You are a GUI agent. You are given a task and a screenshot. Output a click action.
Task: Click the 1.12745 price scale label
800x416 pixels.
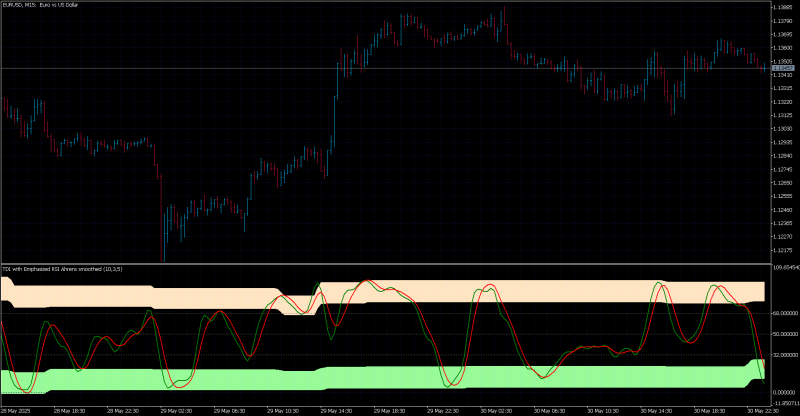[783, 169]
